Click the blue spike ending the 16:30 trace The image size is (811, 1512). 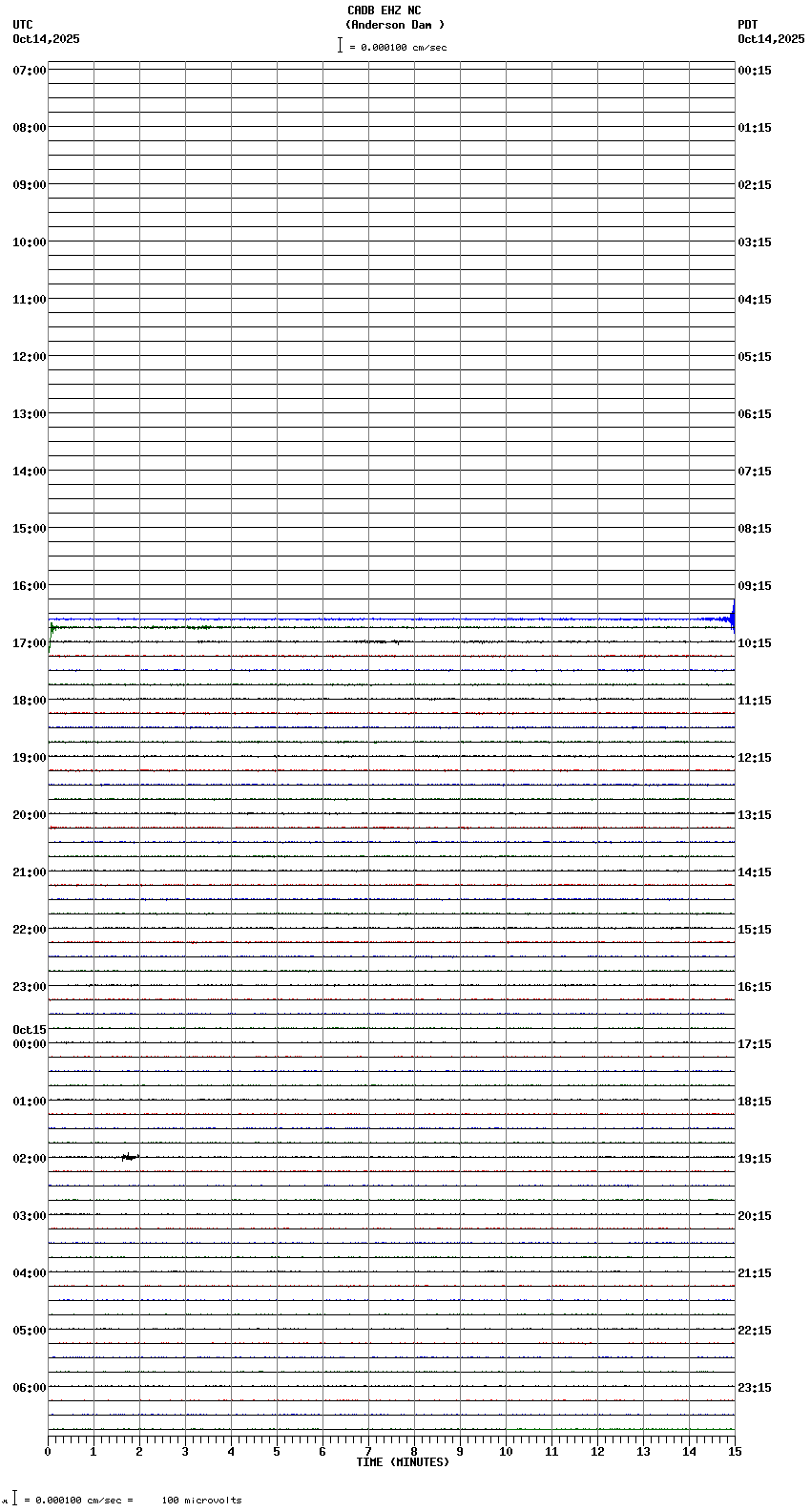pyautogui.click(x=732, y=617)
